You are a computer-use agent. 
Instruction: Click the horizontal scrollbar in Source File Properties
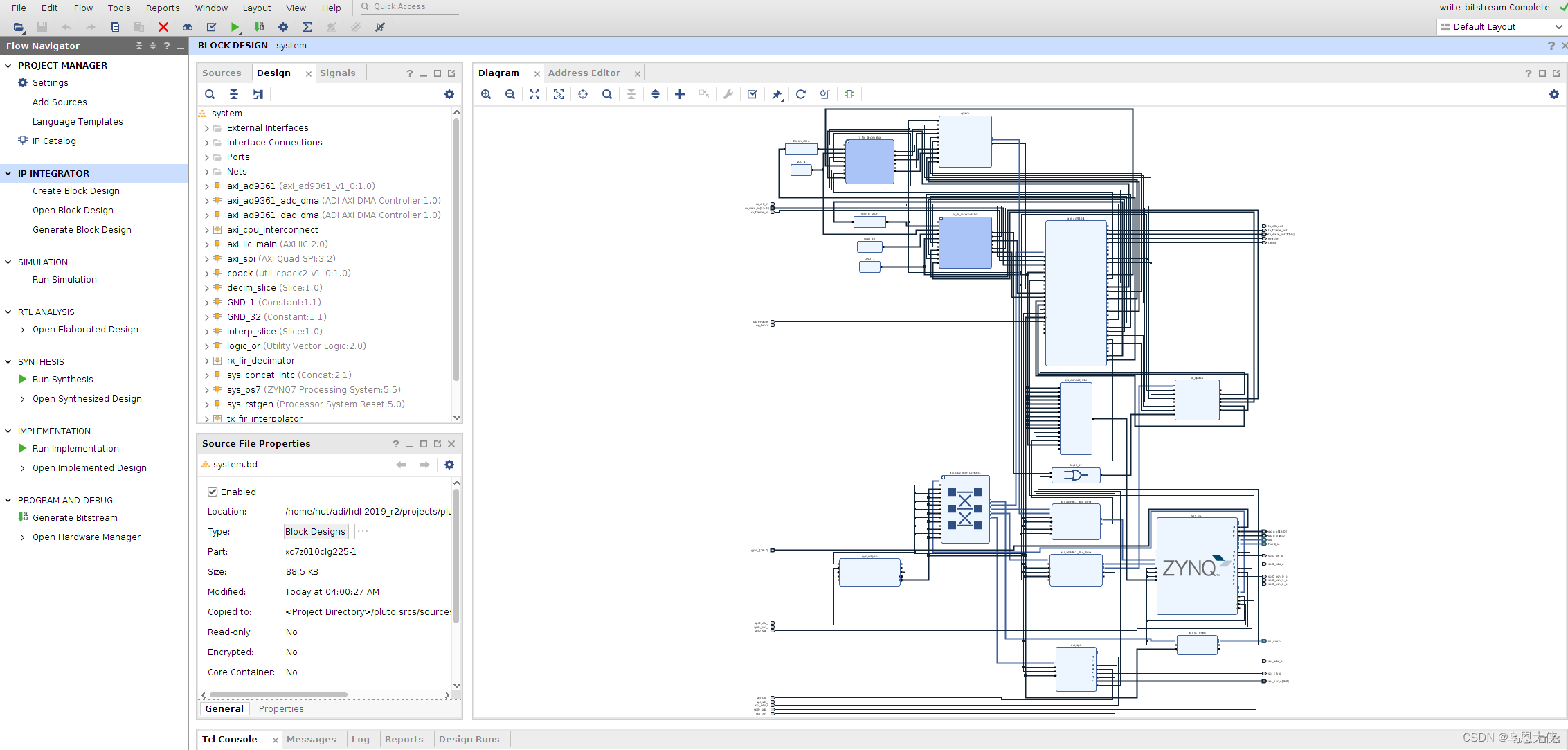pyautogui.click(x=278, y=695)
